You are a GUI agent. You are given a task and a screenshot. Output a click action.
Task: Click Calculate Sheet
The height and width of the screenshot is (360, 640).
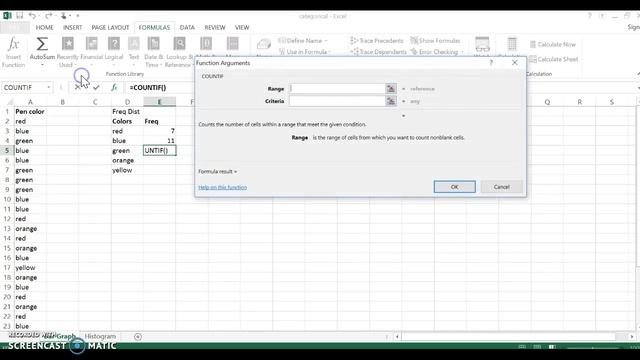[x=554, y=59]
